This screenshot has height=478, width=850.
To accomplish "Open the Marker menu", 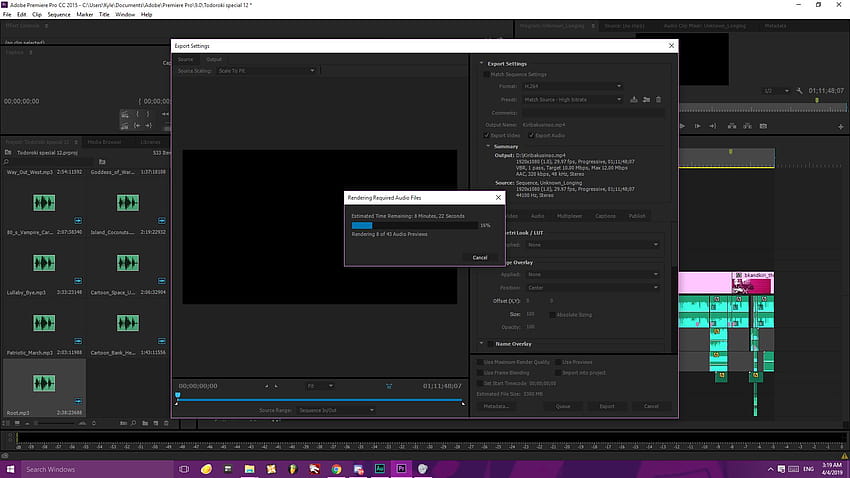I will [x=85, y=15].
